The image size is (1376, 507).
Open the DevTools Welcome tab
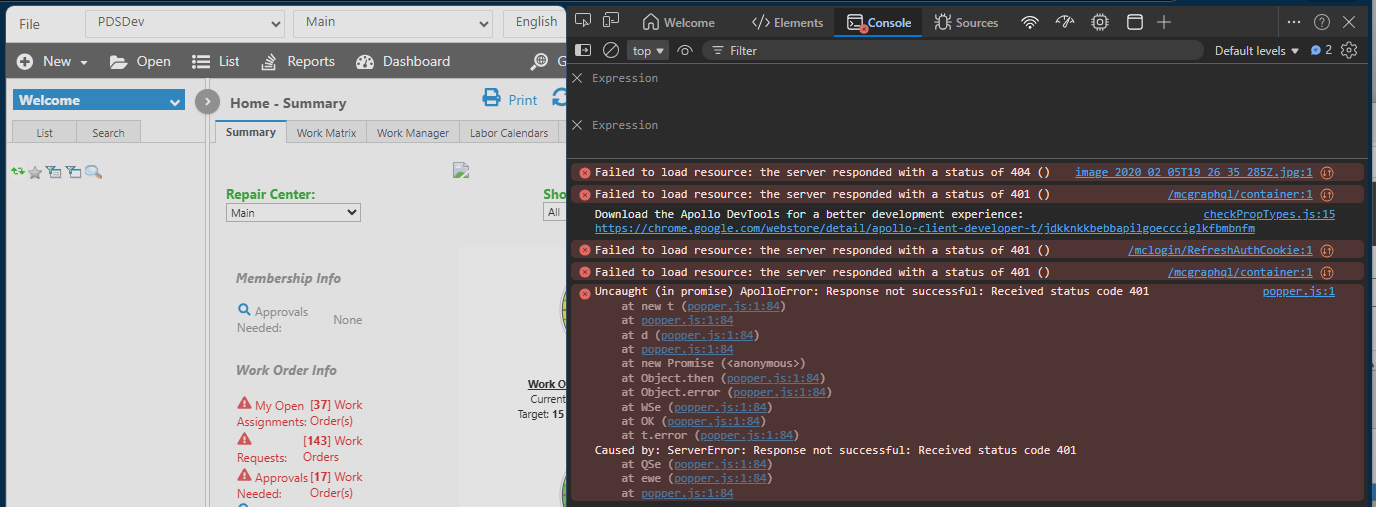point(678,22)
